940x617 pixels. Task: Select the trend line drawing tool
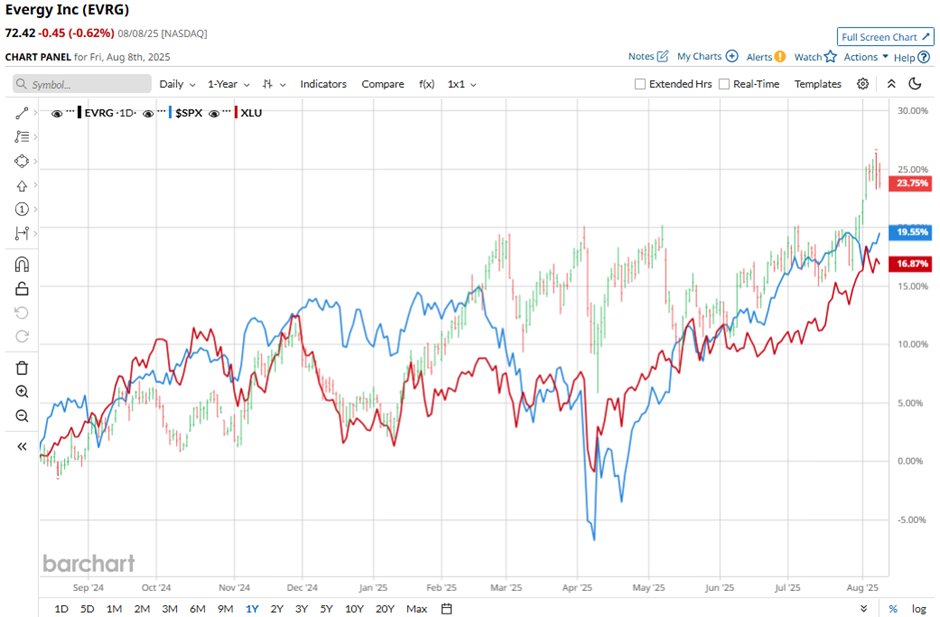point(22,113)
